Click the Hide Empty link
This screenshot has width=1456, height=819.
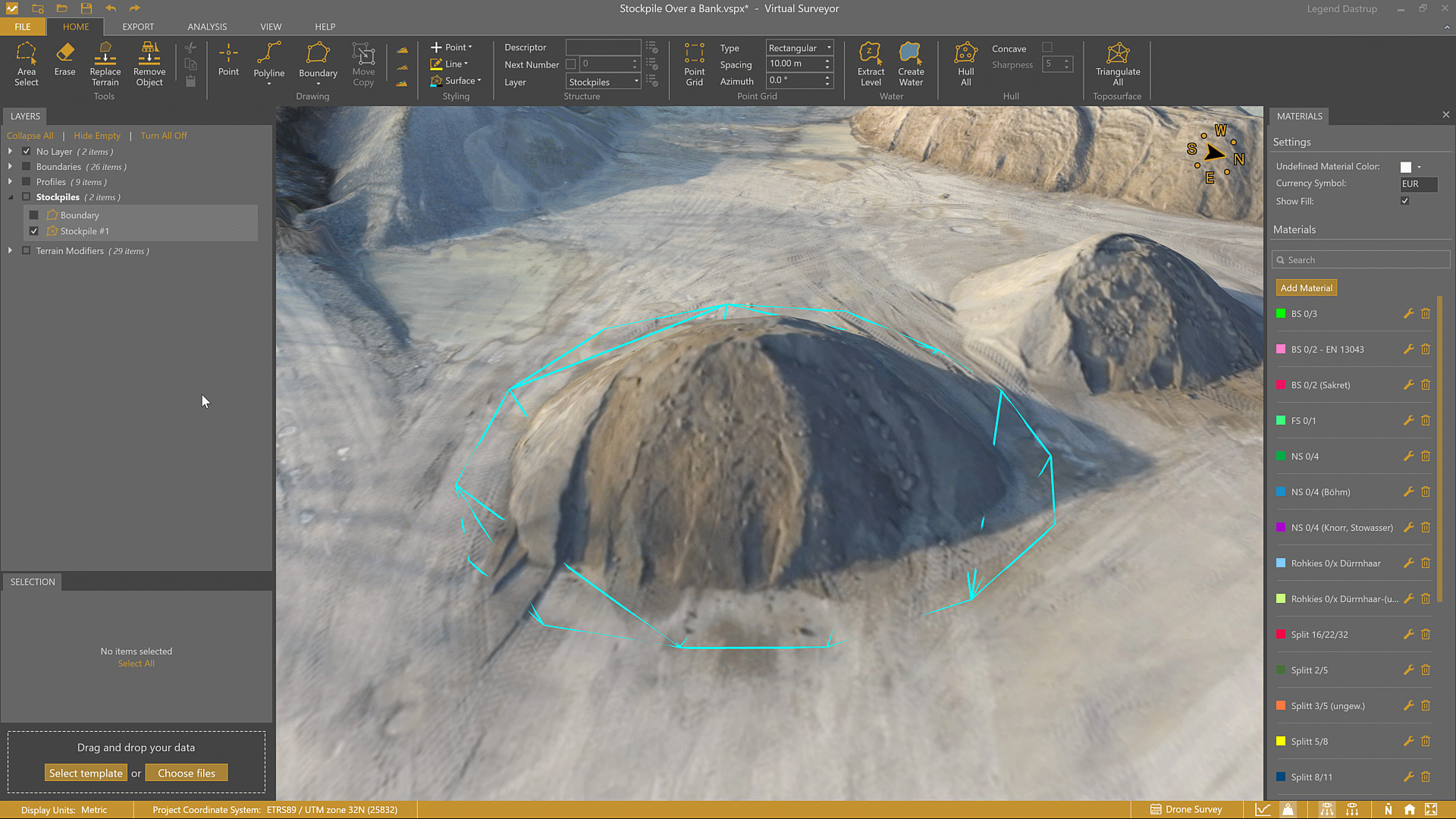coord(97,136)
